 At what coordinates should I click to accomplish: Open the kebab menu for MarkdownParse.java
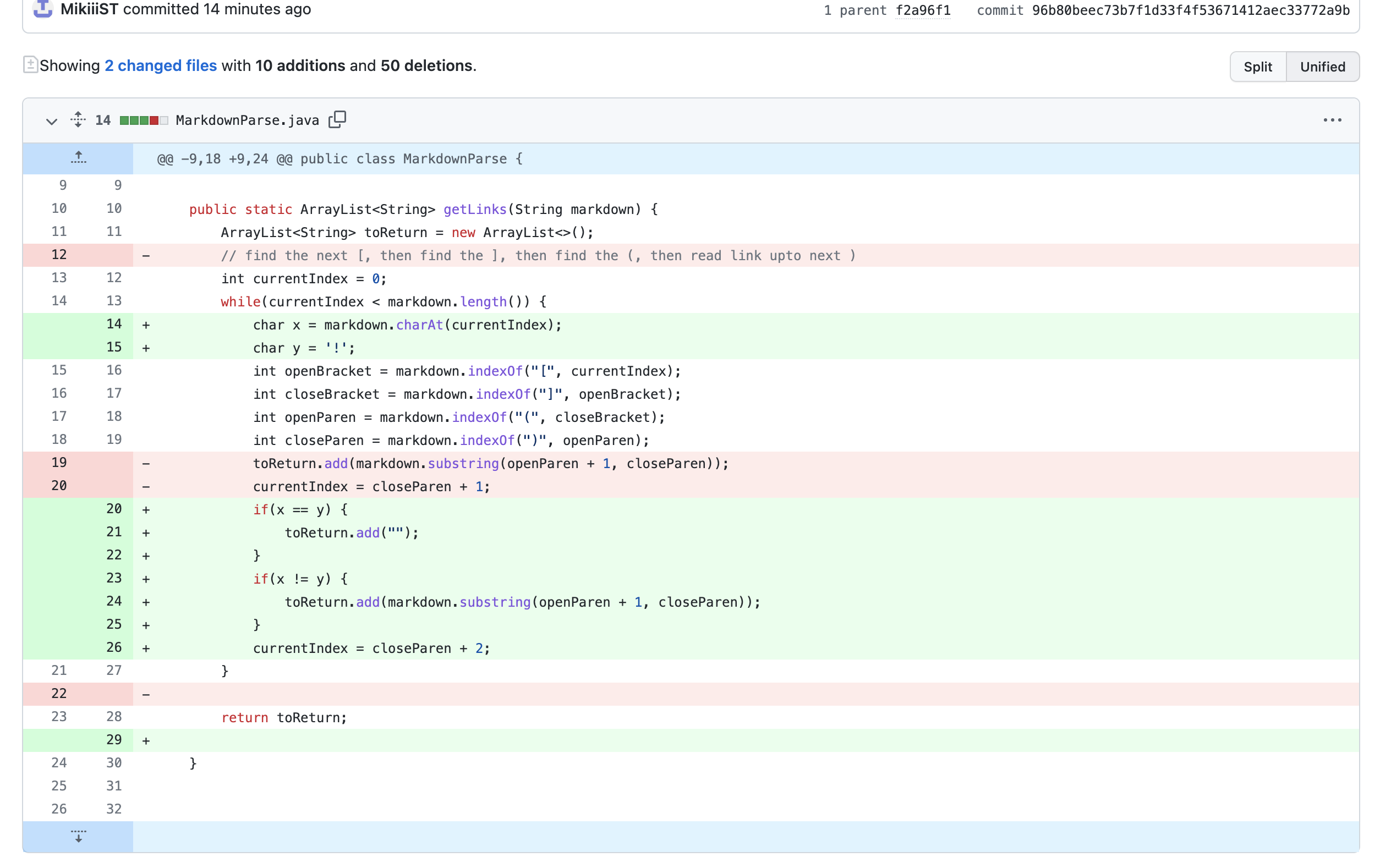1334,120
